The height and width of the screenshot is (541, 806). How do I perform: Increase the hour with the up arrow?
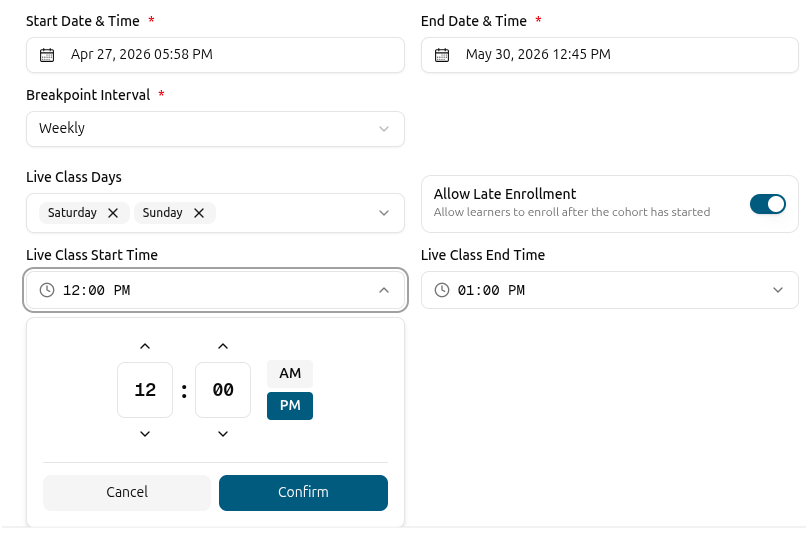[145, 347]
